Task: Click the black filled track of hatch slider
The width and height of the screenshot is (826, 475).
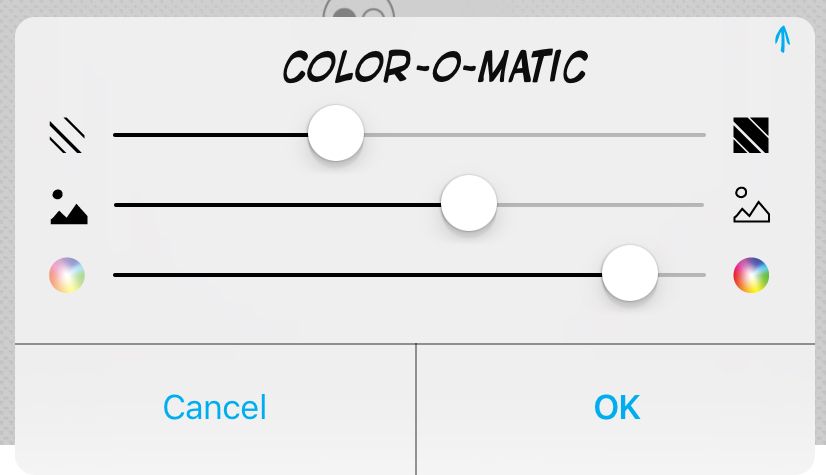Action: coord(211,135)
